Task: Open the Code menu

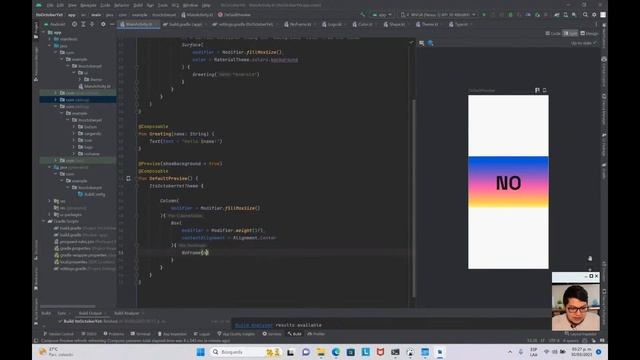Action: [105, 5]
